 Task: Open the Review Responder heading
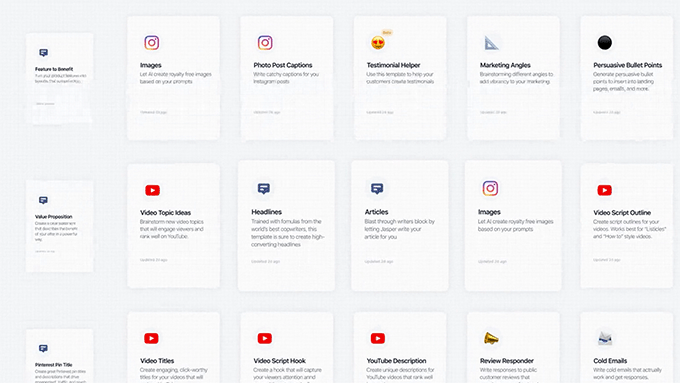(x=507, y=360)
